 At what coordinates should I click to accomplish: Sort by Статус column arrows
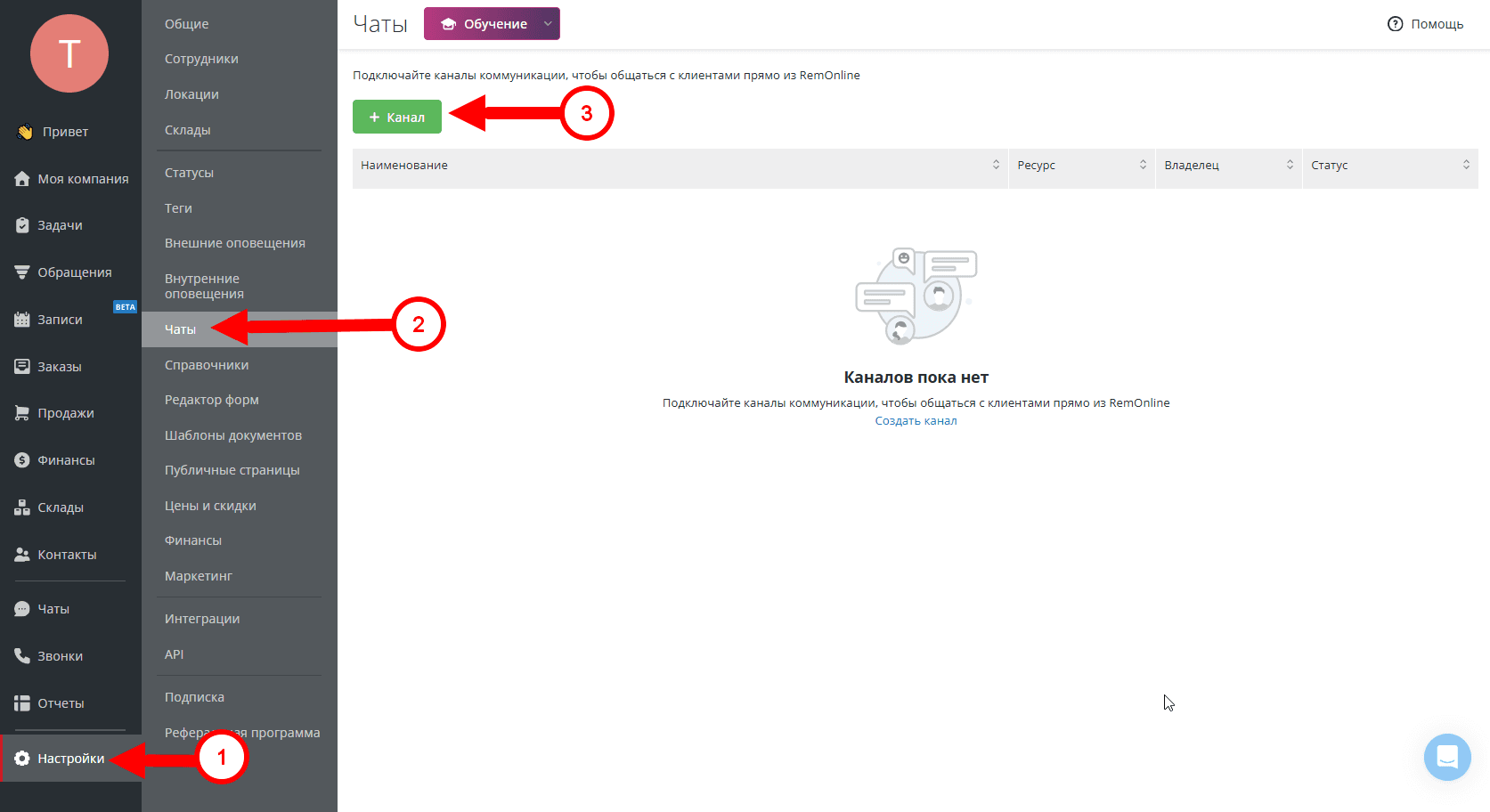pyautogui.click(x=1466, y=165)
